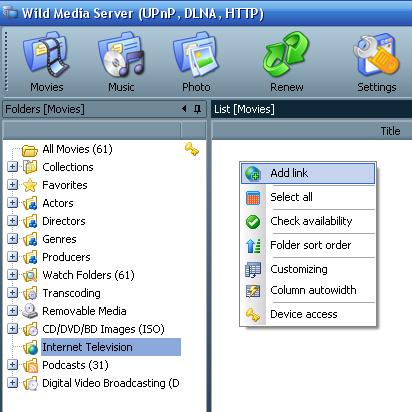Click the globe icon next to Add link
The height and width of the screenshot is (412, 412).
(253, 173)
